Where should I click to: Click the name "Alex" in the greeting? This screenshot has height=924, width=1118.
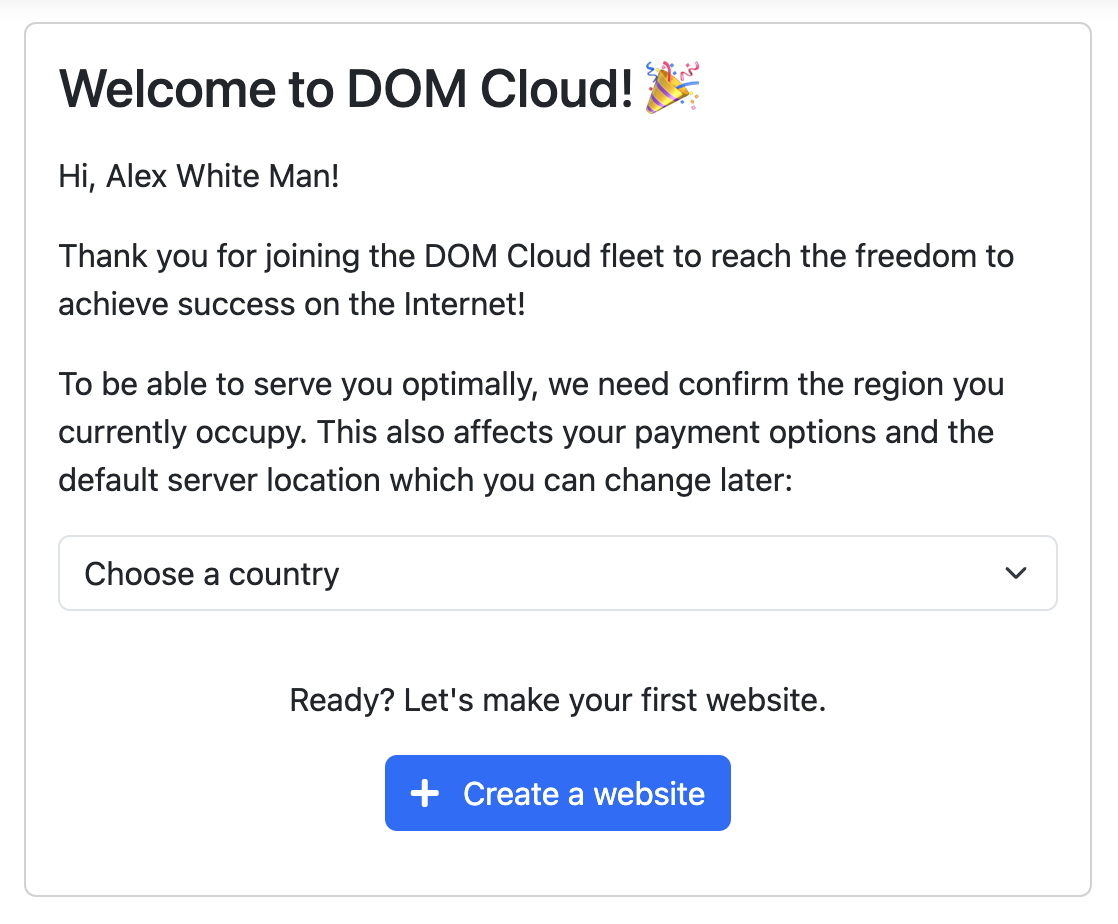tap(137, 177)
